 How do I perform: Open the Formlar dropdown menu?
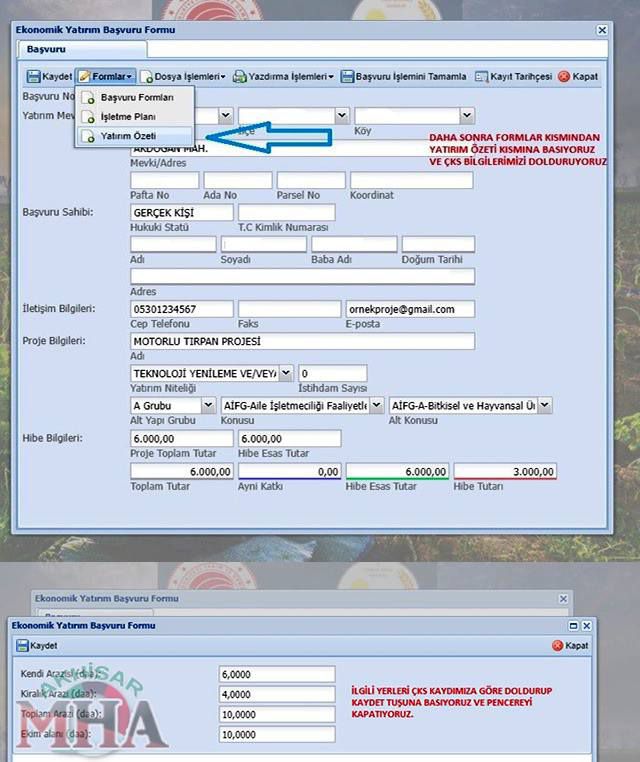pyautogui.click(x=105, y=76)
